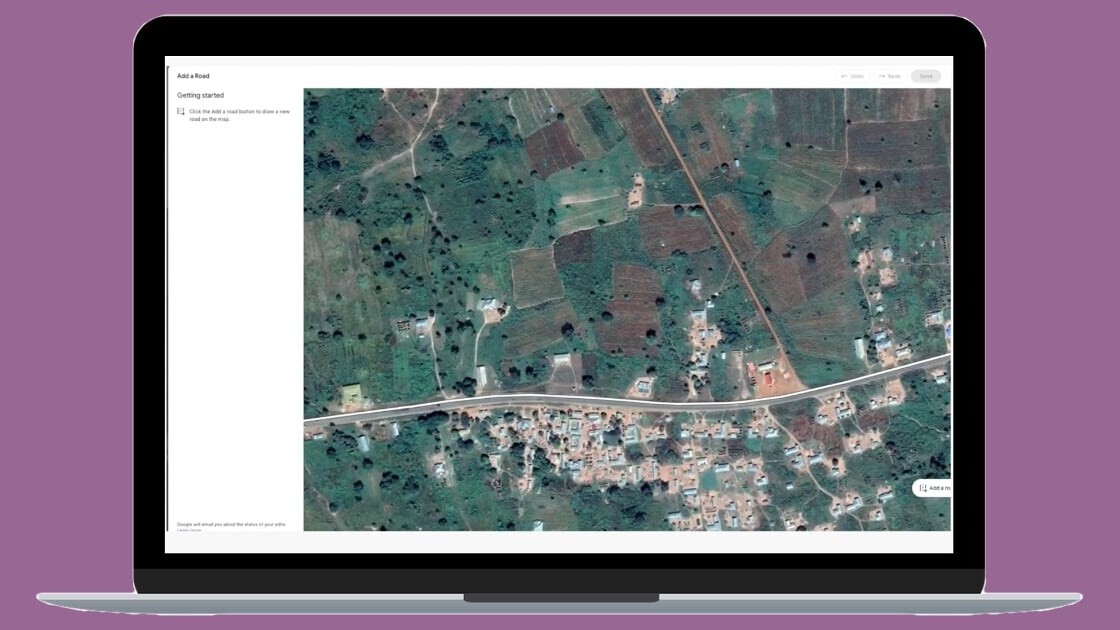The image size is (1120, 630).
Task: Click the left end of the white road
Action: pyautogui.click(x=308, y=420)
